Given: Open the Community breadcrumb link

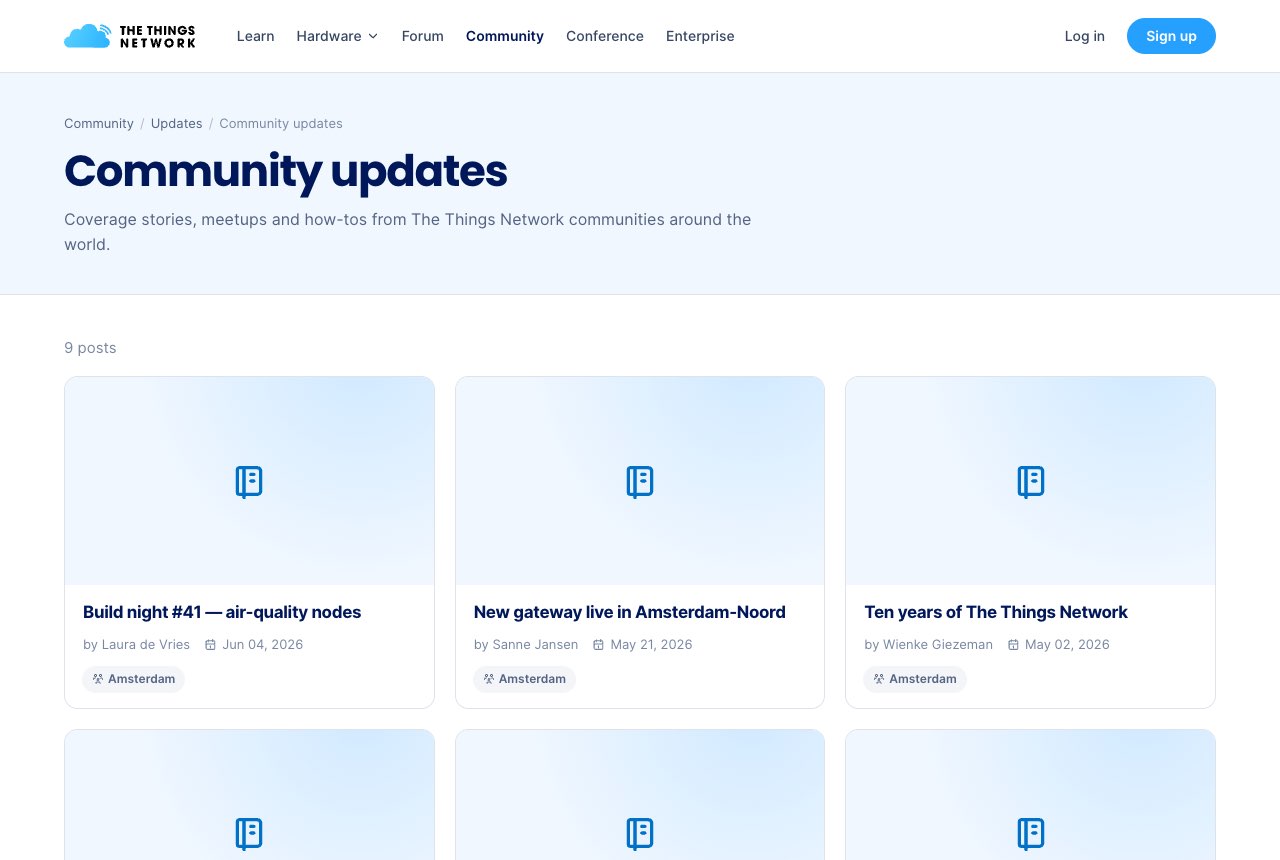Looking at the screenshot, I should (x=99, y=123).
